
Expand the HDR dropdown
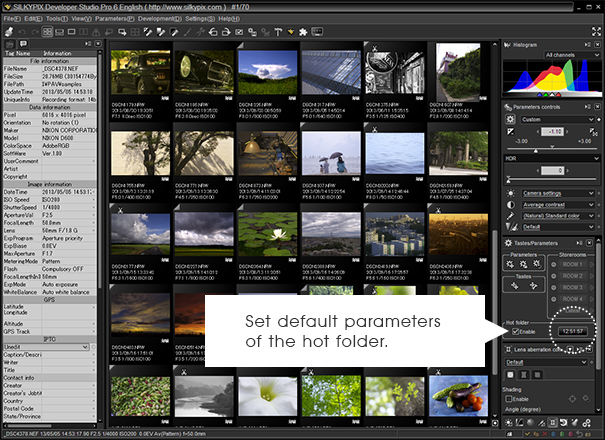(x=552, y=158)
